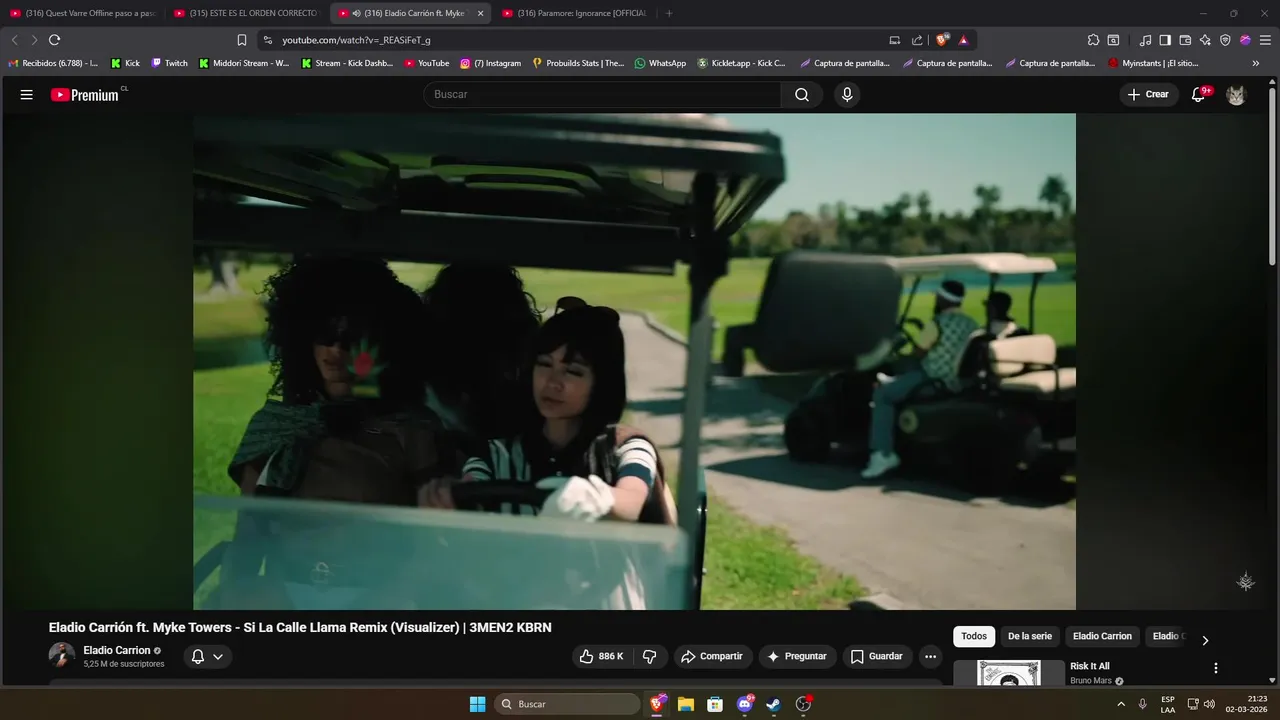
Task: Open OBS Studio from taskbar
Action: pos(803,704)
